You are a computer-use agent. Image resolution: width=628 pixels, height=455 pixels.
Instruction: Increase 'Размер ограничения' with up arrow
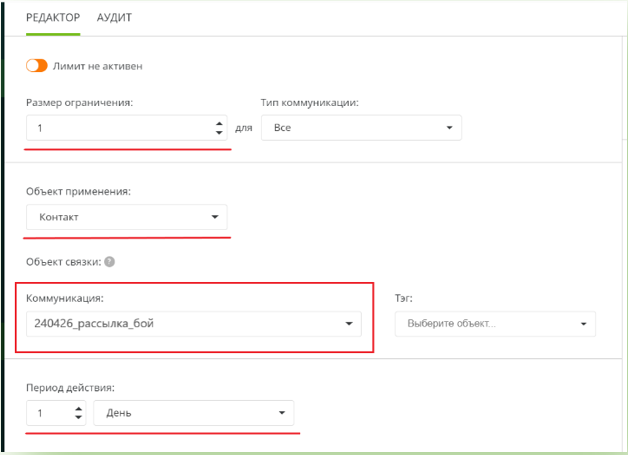pyautogui.click(x=219, y=124)
